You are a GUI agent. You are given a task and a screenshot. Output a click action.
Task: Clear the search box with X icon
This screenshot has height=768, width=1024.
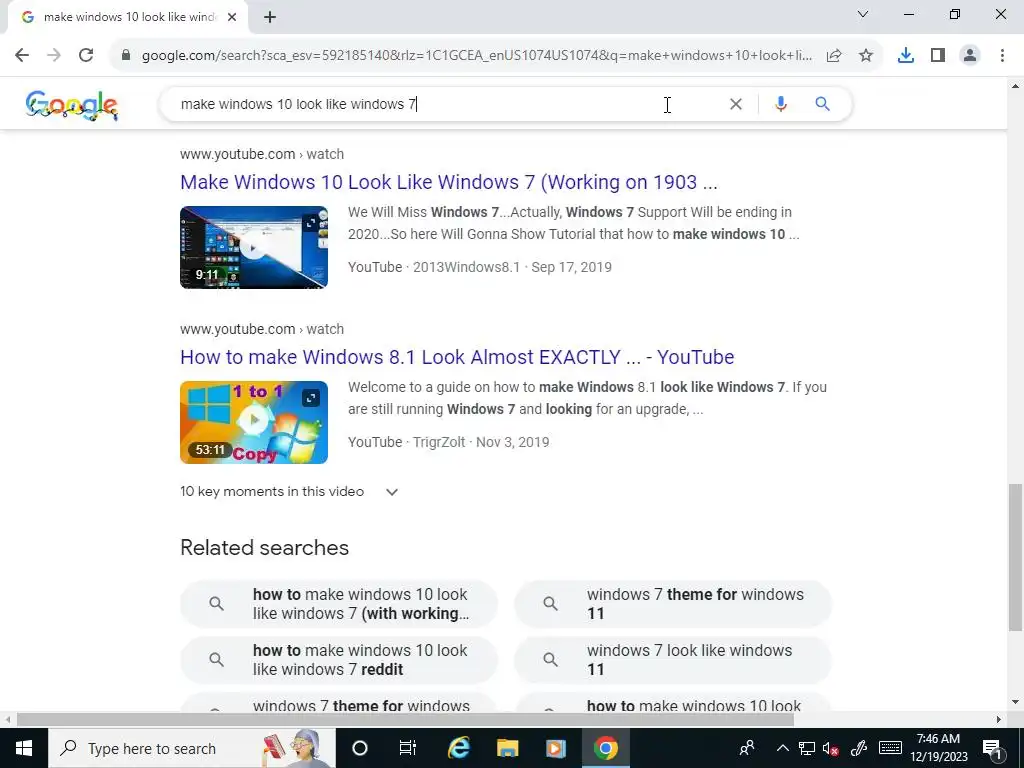tap(736, 104)
